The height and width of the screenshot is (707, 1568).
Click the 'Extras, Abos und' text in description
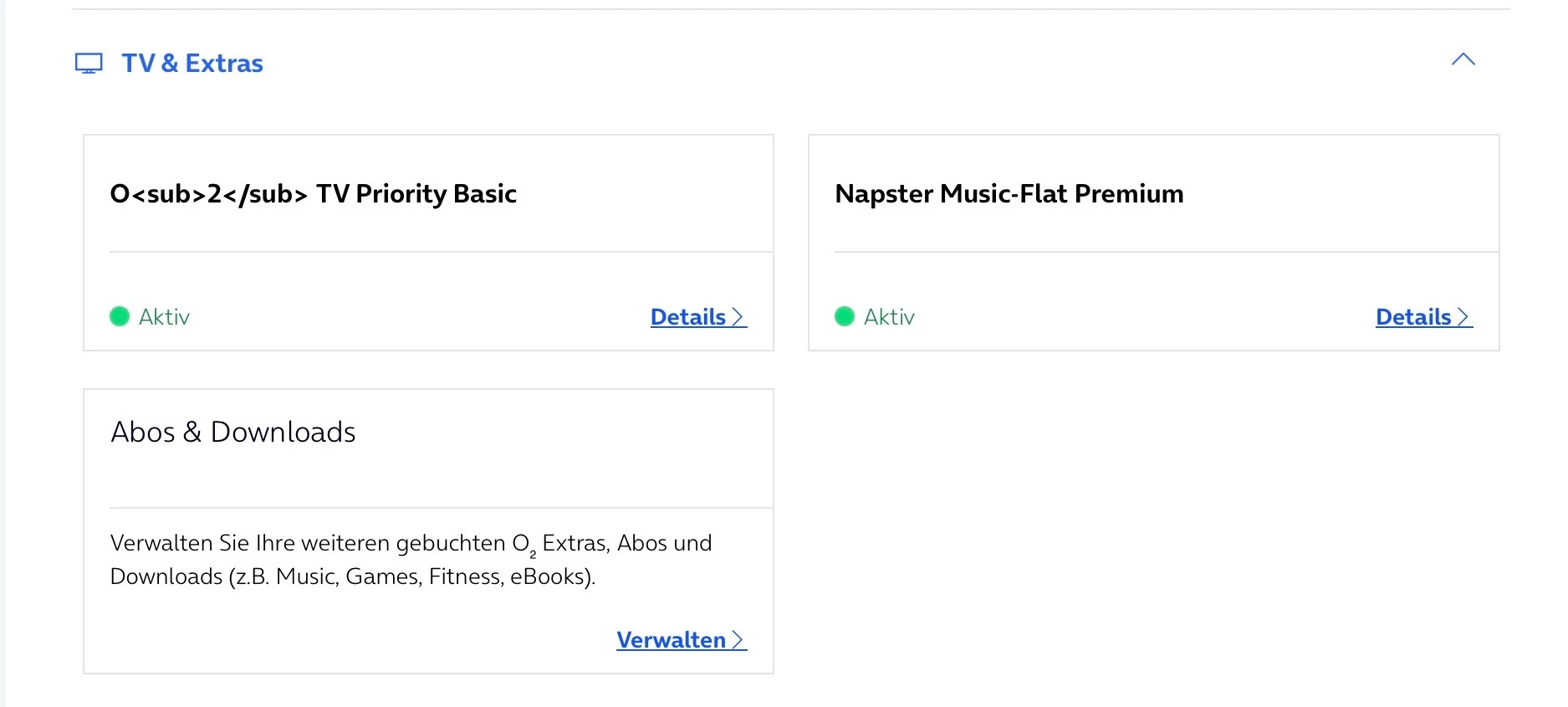pyautogui.click(x=626, y=543)
